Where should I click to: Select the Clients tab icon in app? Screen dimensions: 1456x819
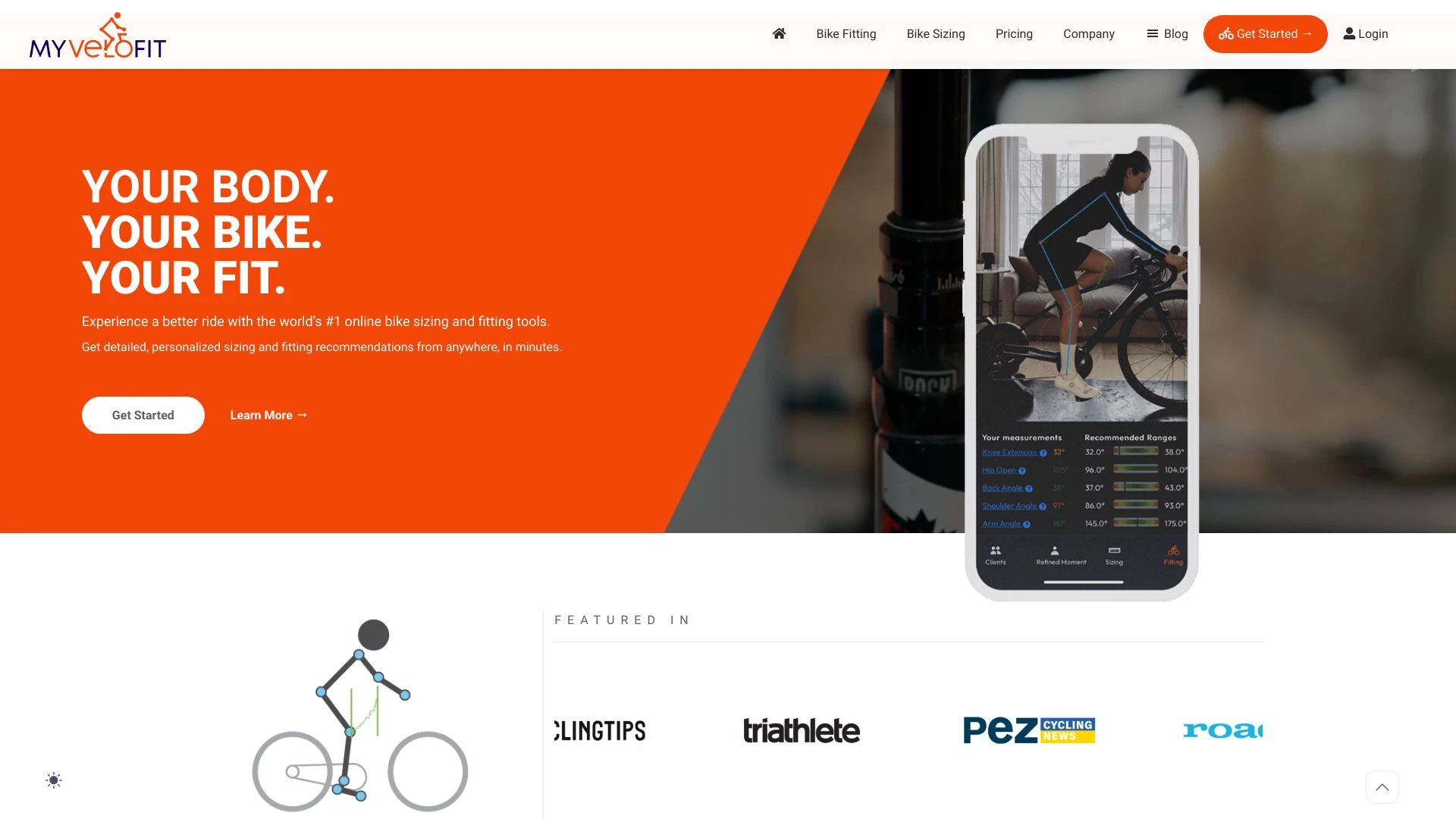coord(995,550)
